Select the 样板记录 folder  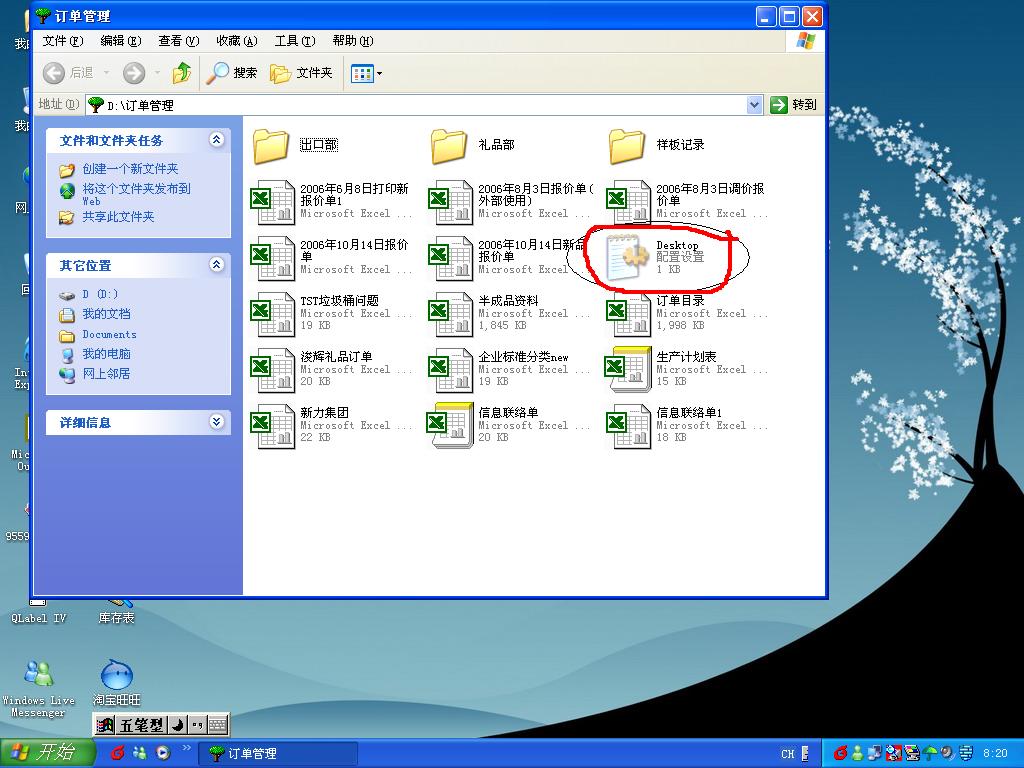click(x=656, y=145)
